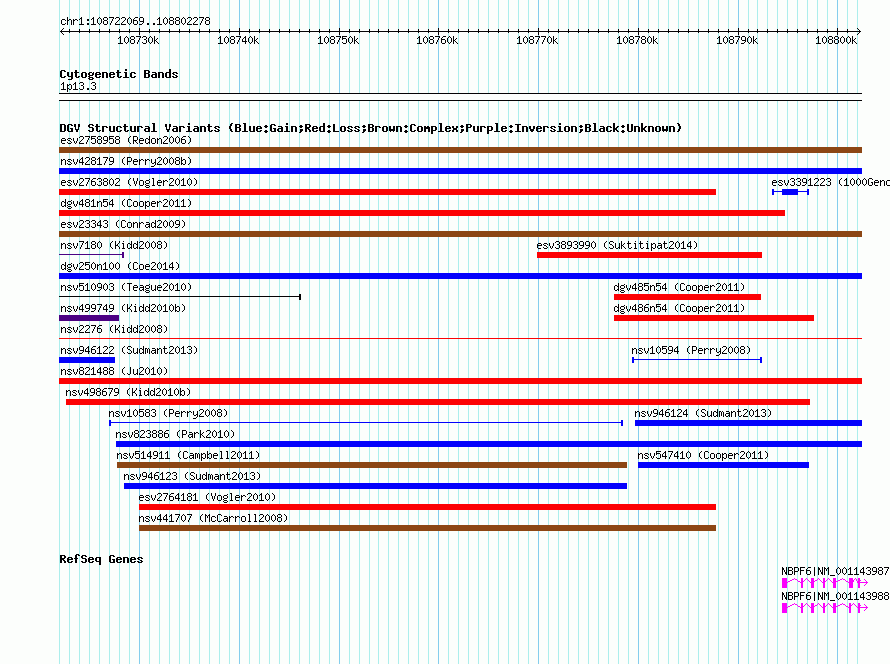Click the nsv821488 (Ju2010) label
This screenshot has width=890, height=664.
click(x=114, y=371)
